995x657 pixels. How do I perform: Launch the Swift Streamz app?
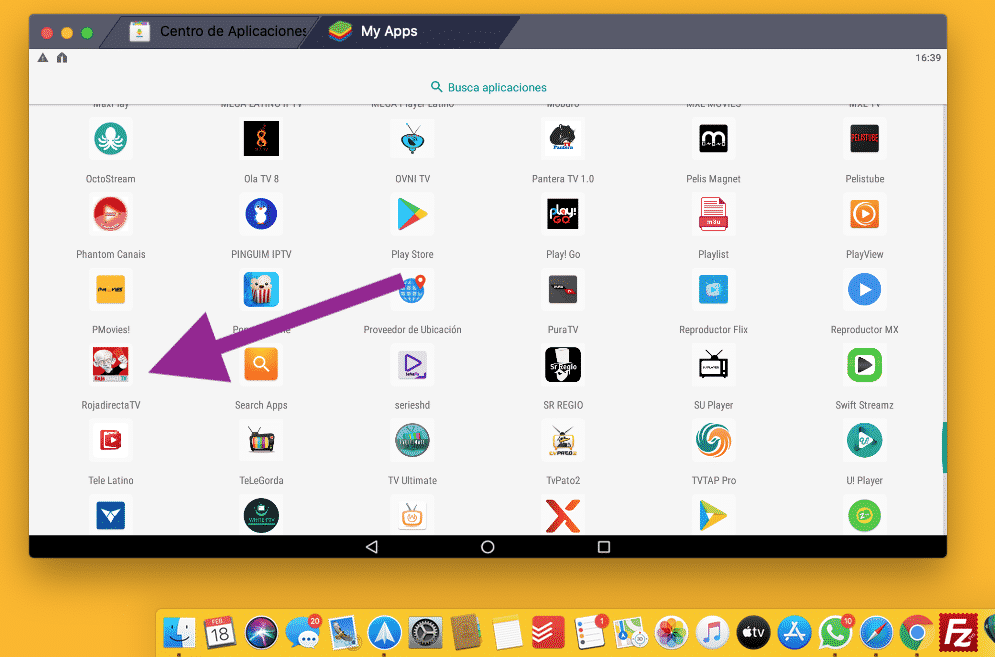point(864,365)
